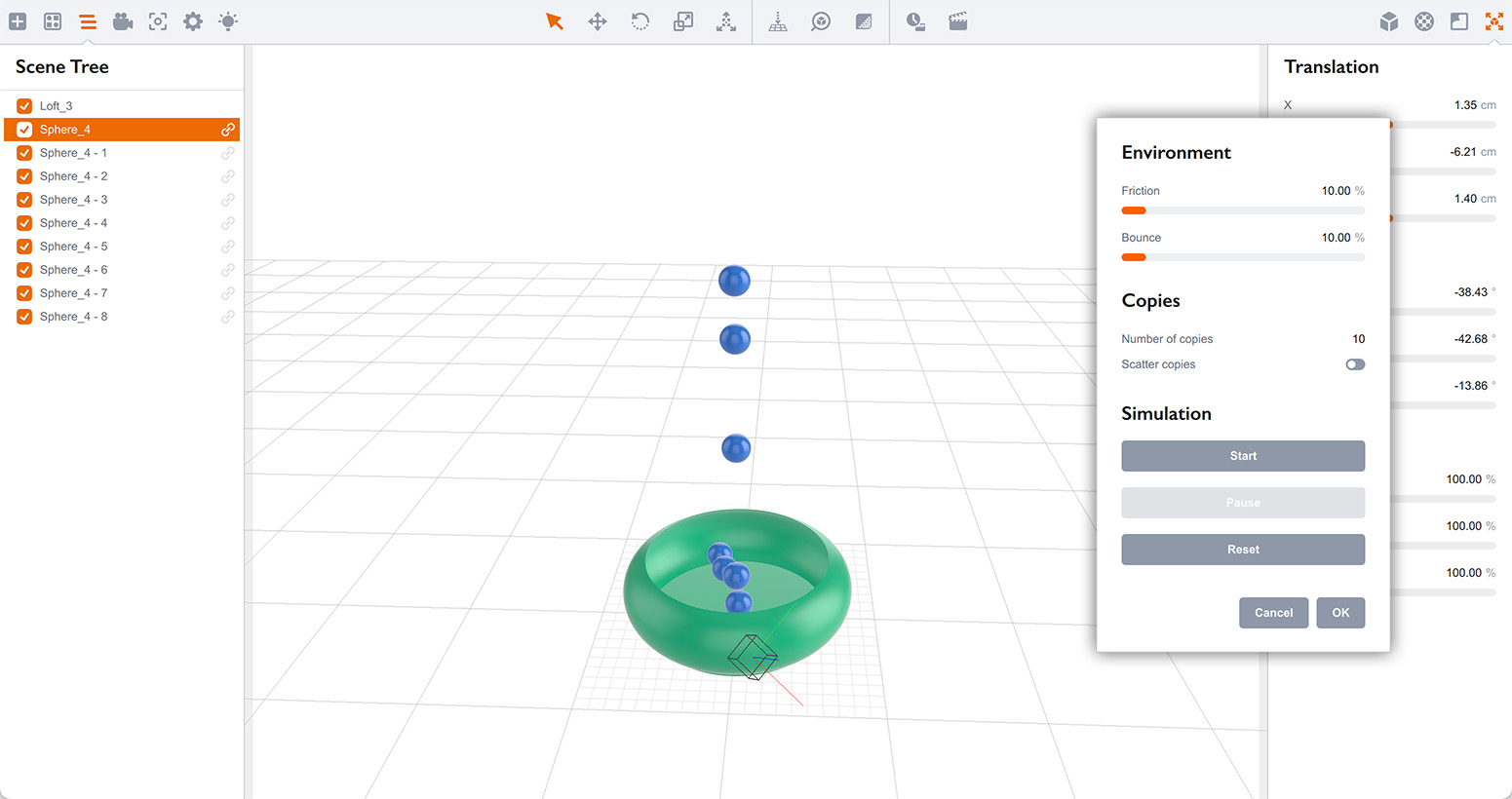1512x799 pixels.
Task: Select the Scatter/Array tool
Action: [x=726, y=20]
